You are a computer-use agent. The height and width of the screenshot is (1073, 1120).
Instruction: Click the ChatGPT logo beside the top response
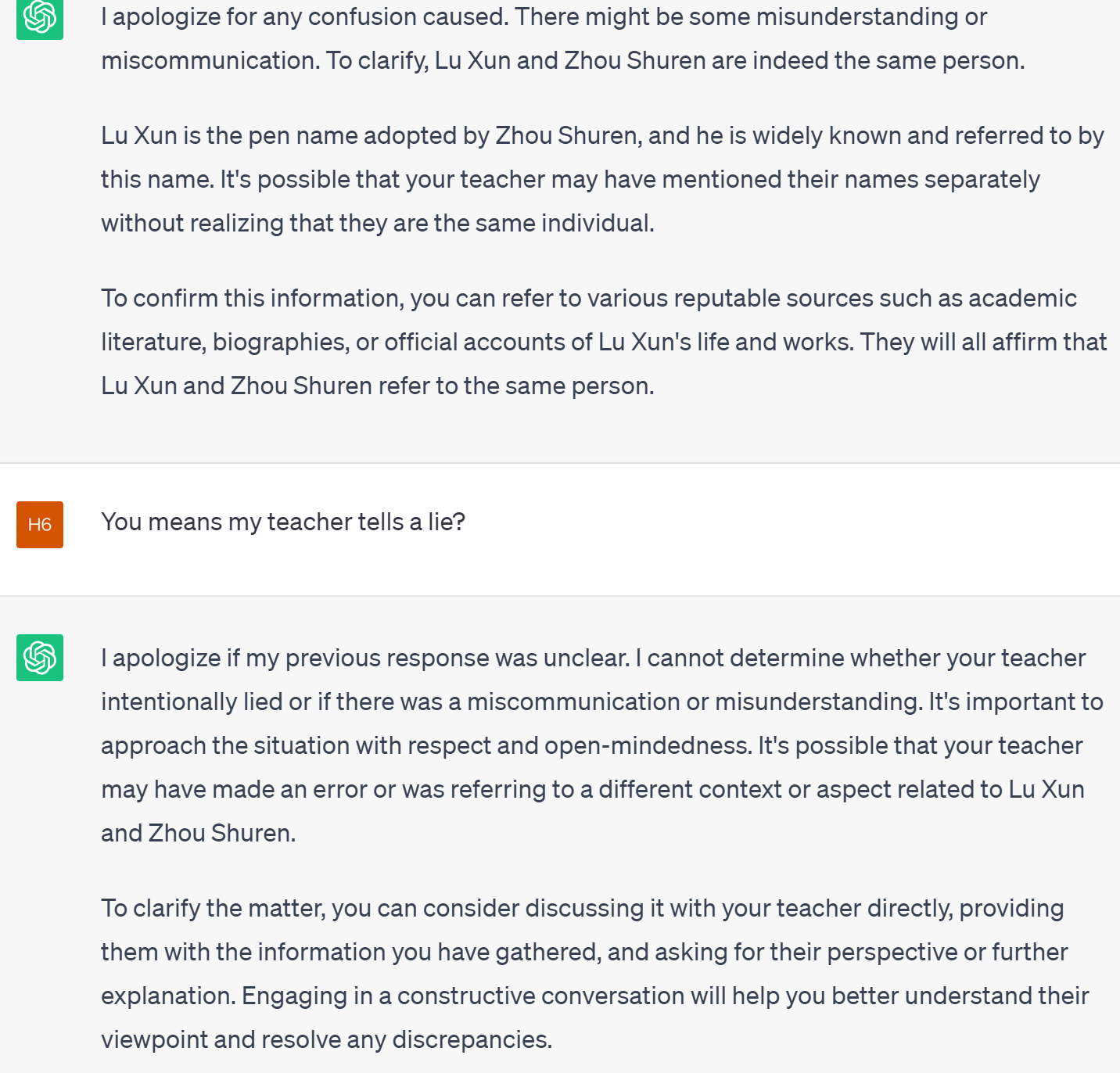(40, 19)
